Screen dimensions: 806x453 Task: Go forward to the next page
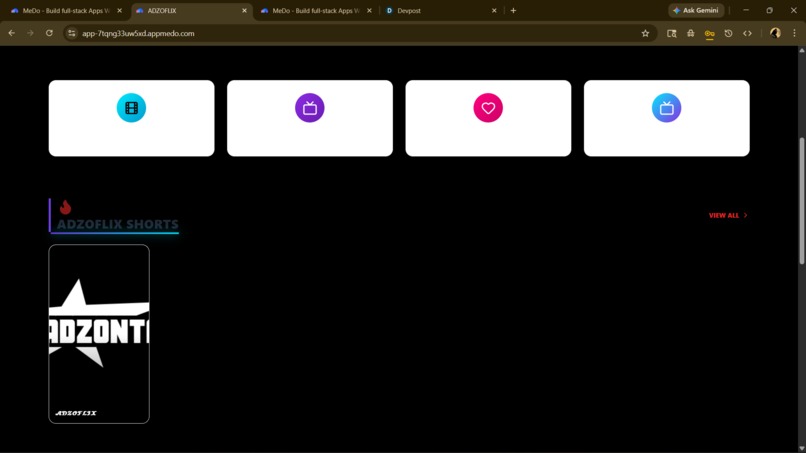point(30,33)
